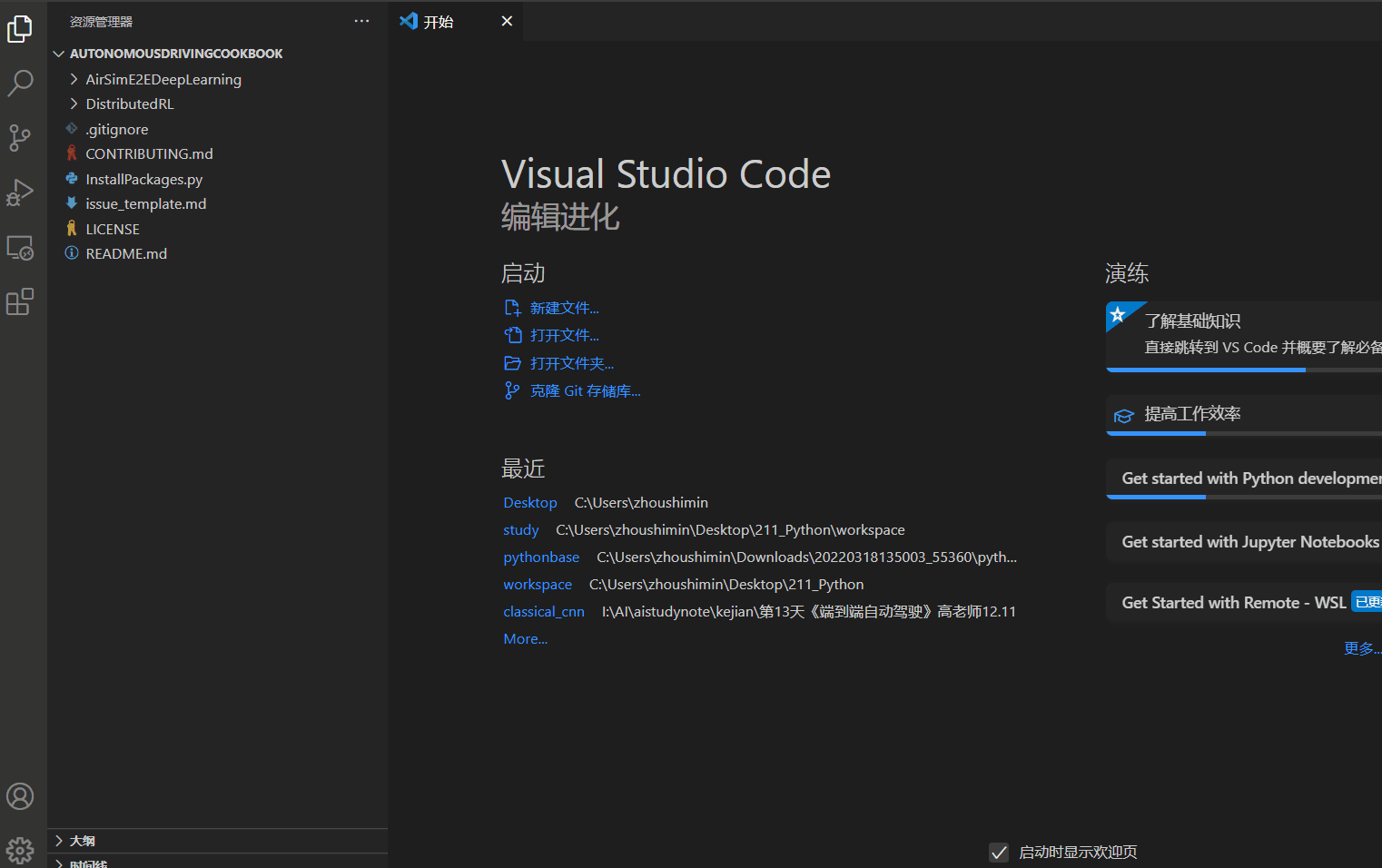Click the new file icon beside 新建文件

pyautogui.click(x=512, y=308)
